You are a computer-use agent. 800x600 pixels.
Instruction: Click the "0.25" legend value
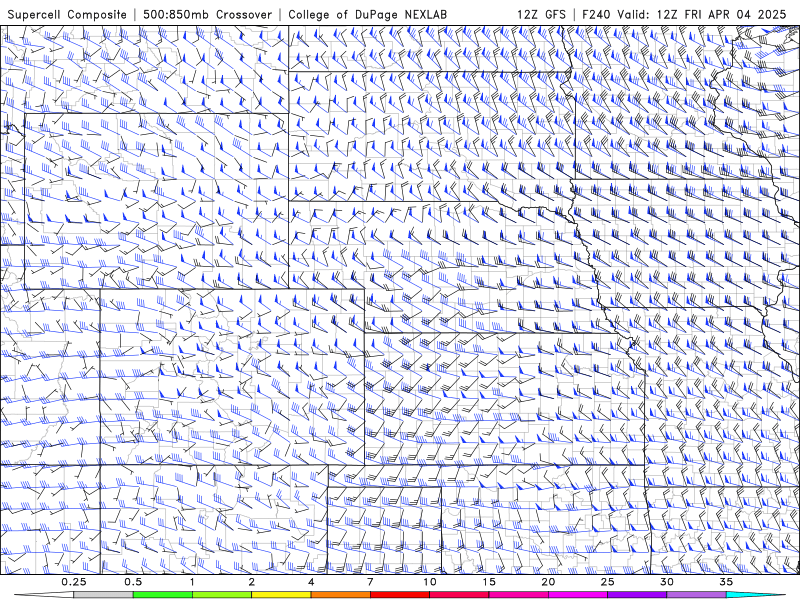74,582
